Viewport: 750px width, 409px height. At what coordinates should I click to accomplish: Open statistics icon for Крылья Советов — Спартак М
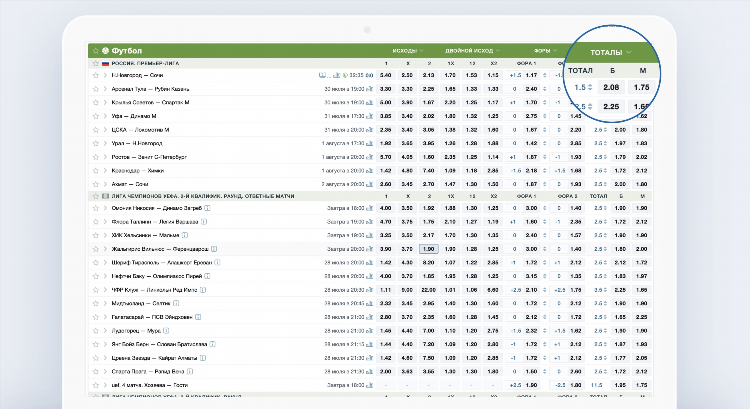point(369,102)
